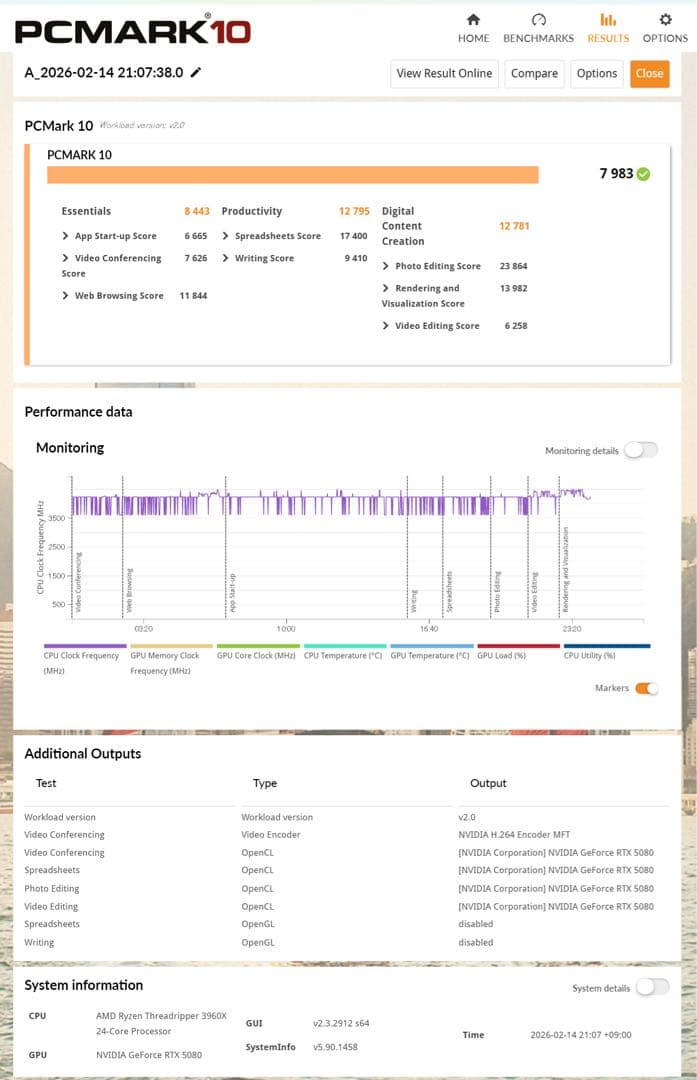Click the pencil icon to rename result
Screen dimensions: 697x1080
pyautogui.click(x=196, y=72)
